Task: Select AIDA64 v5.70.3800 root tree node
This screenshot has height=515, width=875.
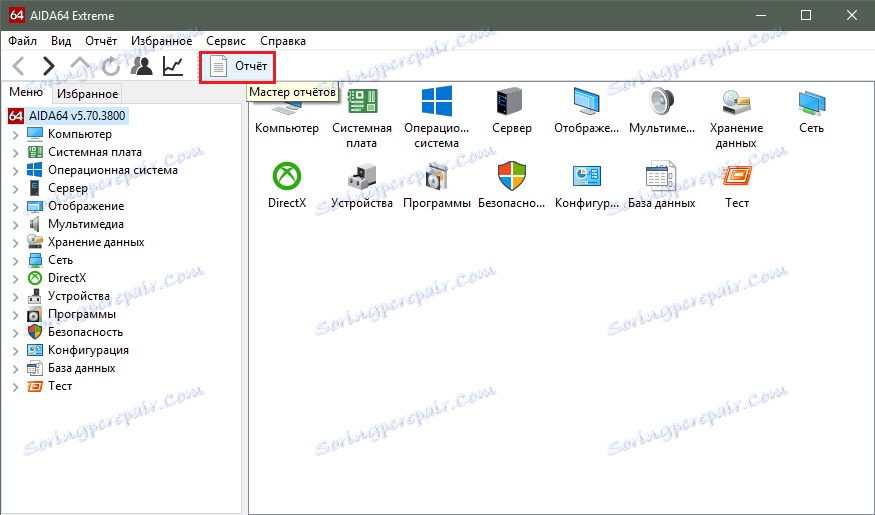Action: pos(68,116)
